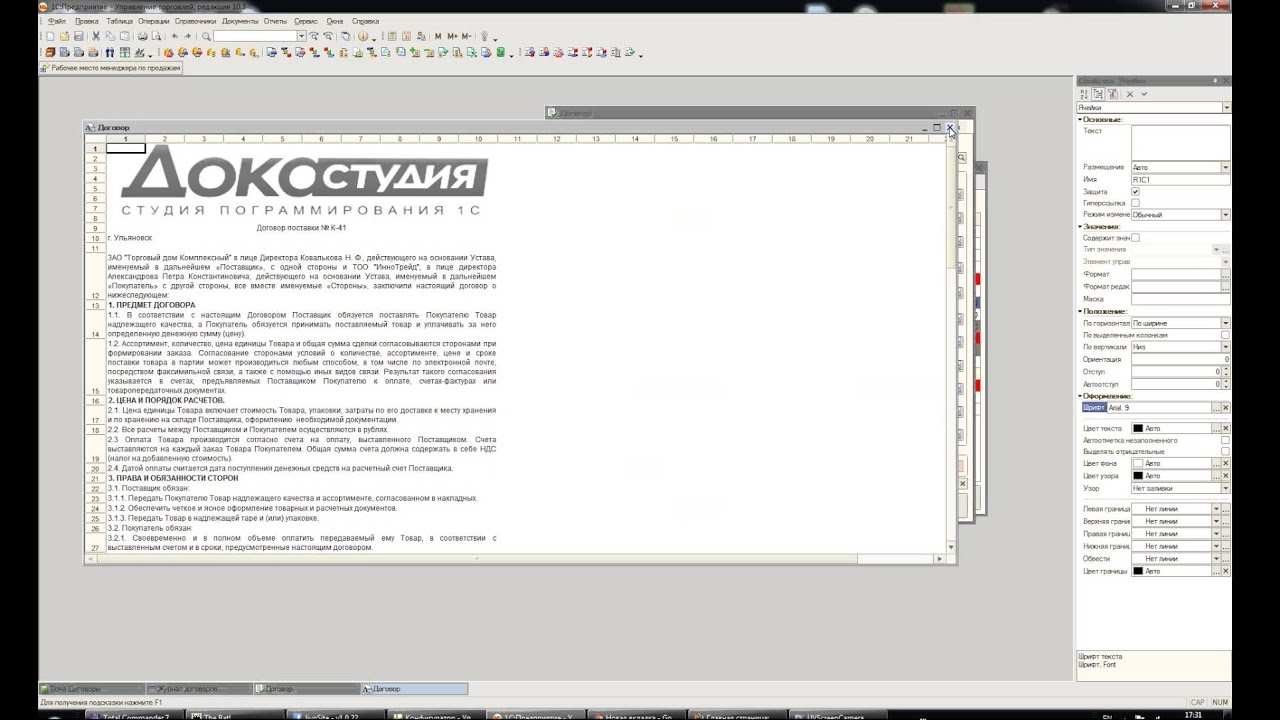Image resolution: width=1280 pixels, height=720 pixels.
Task: Click the Текст property text area
Action: (1181, 142)
